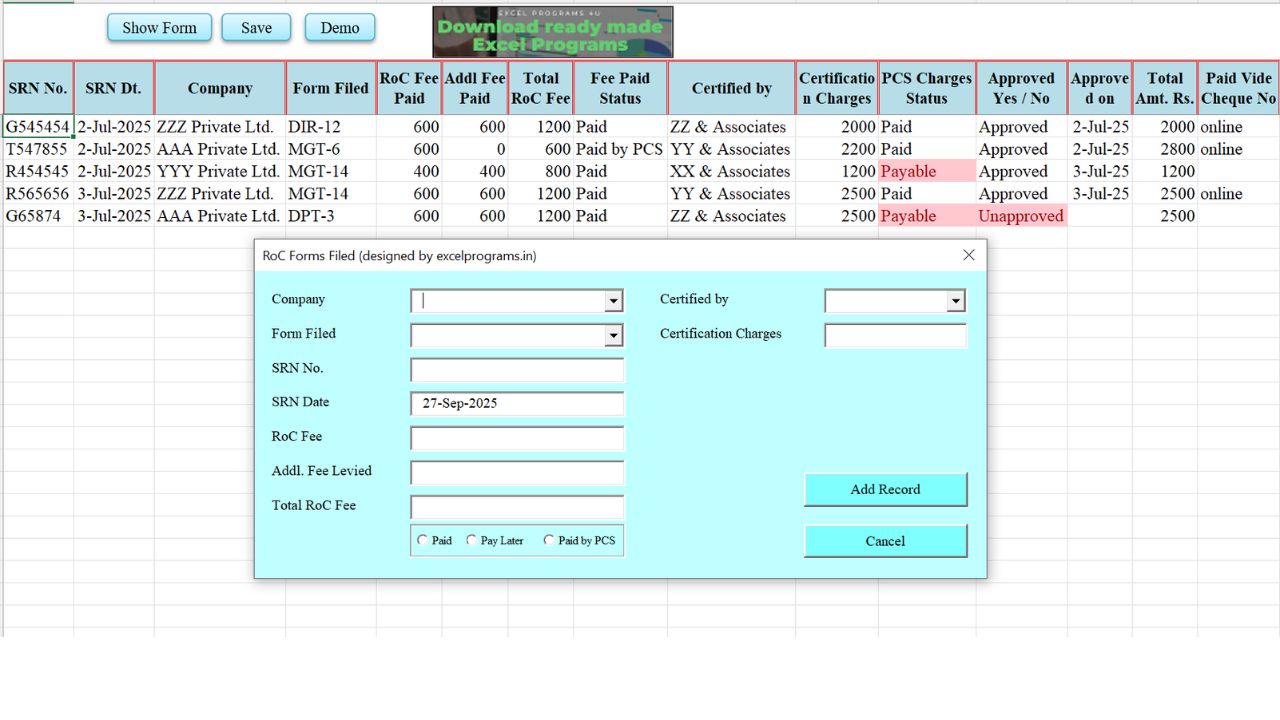Select the Company column header cell
1280x720 pixels.
[x=220, y=88]
